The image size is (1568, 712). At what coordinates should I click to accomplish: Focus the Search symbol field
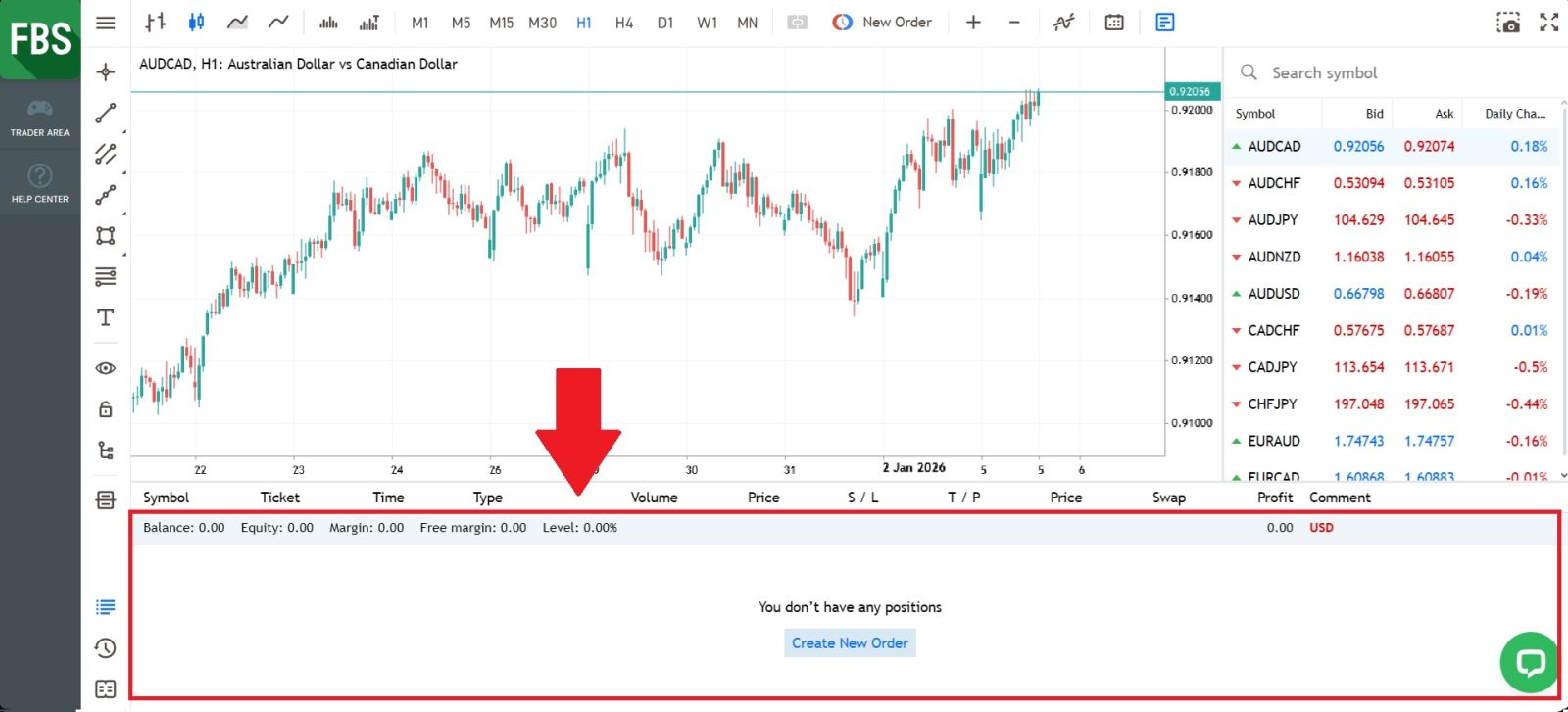[x=1392, y=72]
